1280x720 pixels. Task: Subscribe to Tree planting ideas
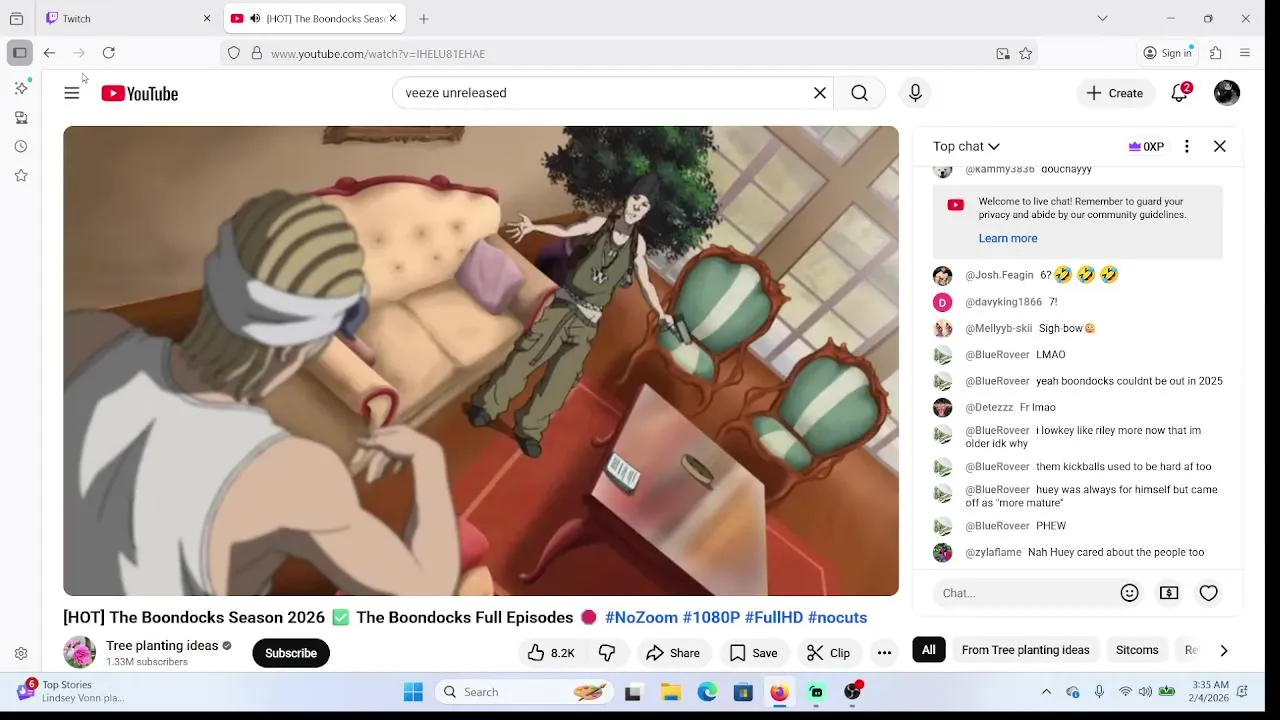pos(291,653)
